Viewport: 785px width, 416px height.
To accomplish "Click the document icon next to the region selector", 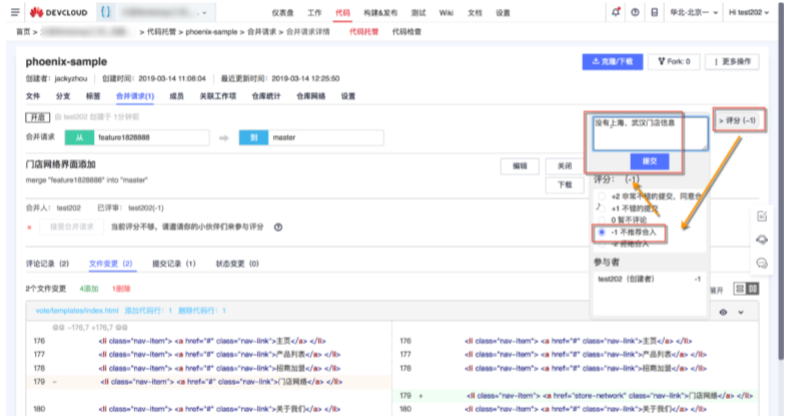I will [654, 13].
